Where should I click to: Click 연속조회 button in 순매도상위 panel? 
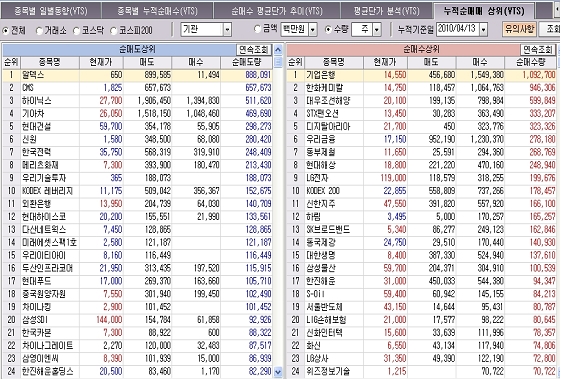pyautogui.click(x=253, y=49)
